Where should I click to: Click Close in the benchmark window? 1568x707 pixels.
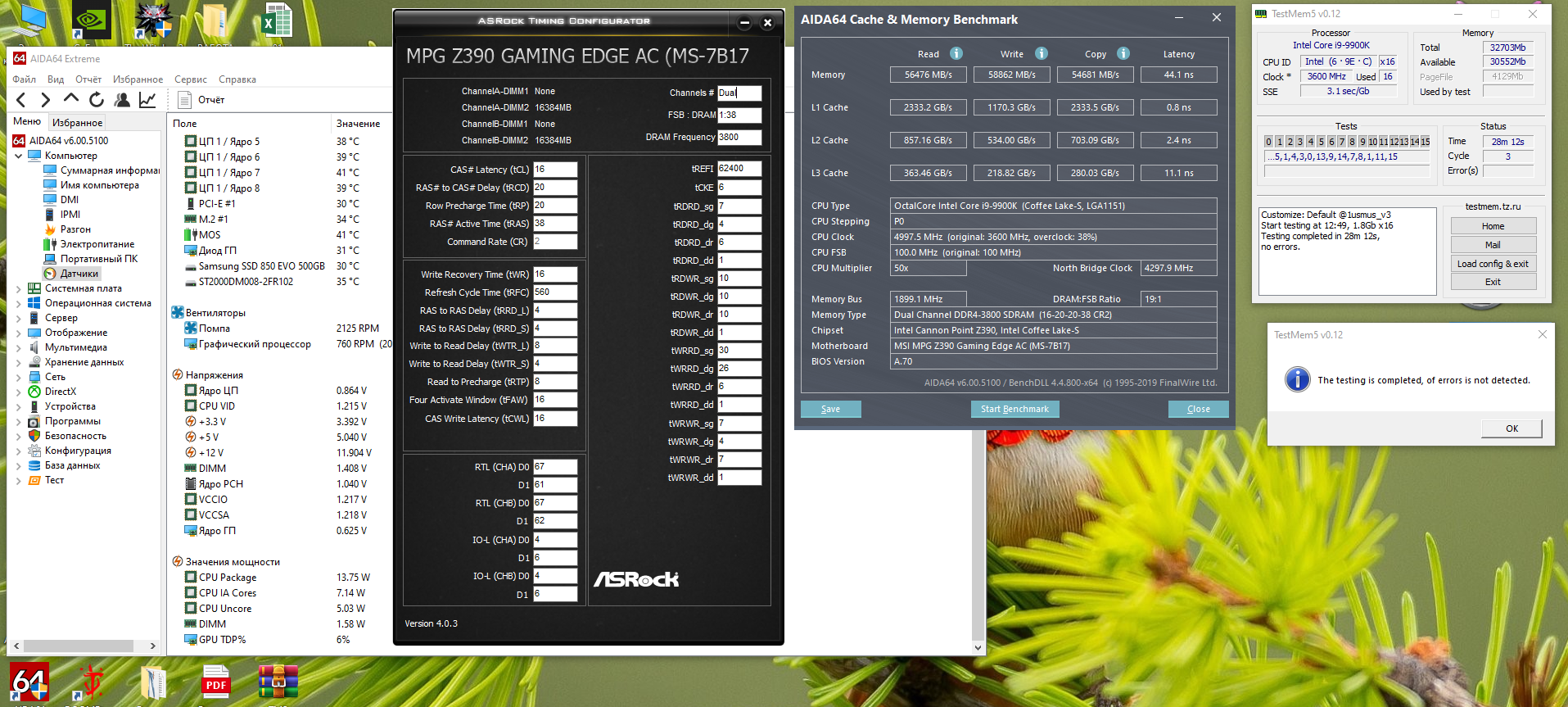coord(1199,409)
